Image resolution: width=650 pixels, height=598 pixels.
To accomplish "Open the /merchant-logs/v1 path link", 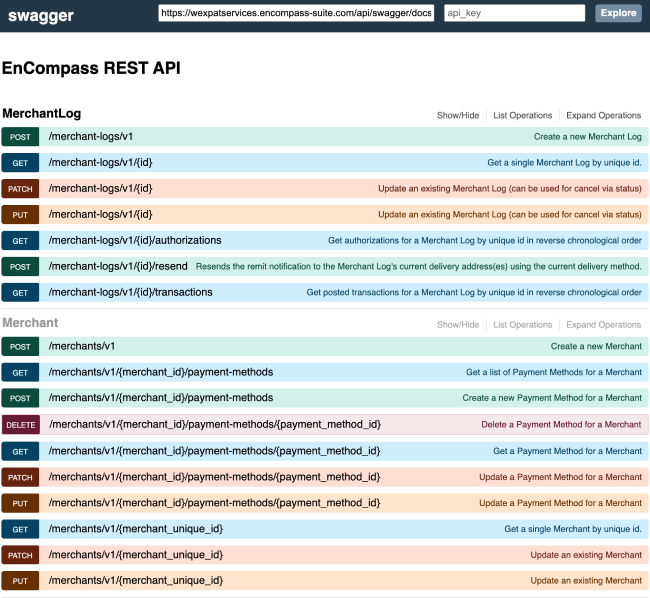I will 91,136.
